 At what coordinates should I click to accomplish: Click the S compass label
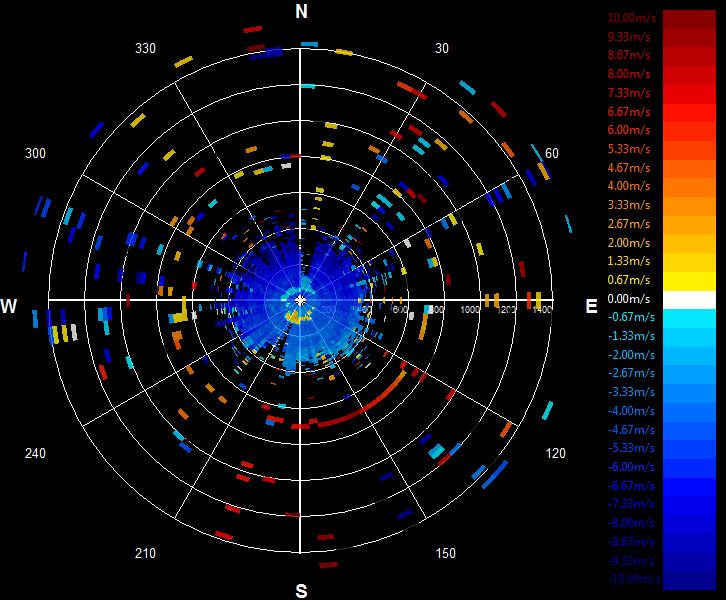tap(301, 591)
